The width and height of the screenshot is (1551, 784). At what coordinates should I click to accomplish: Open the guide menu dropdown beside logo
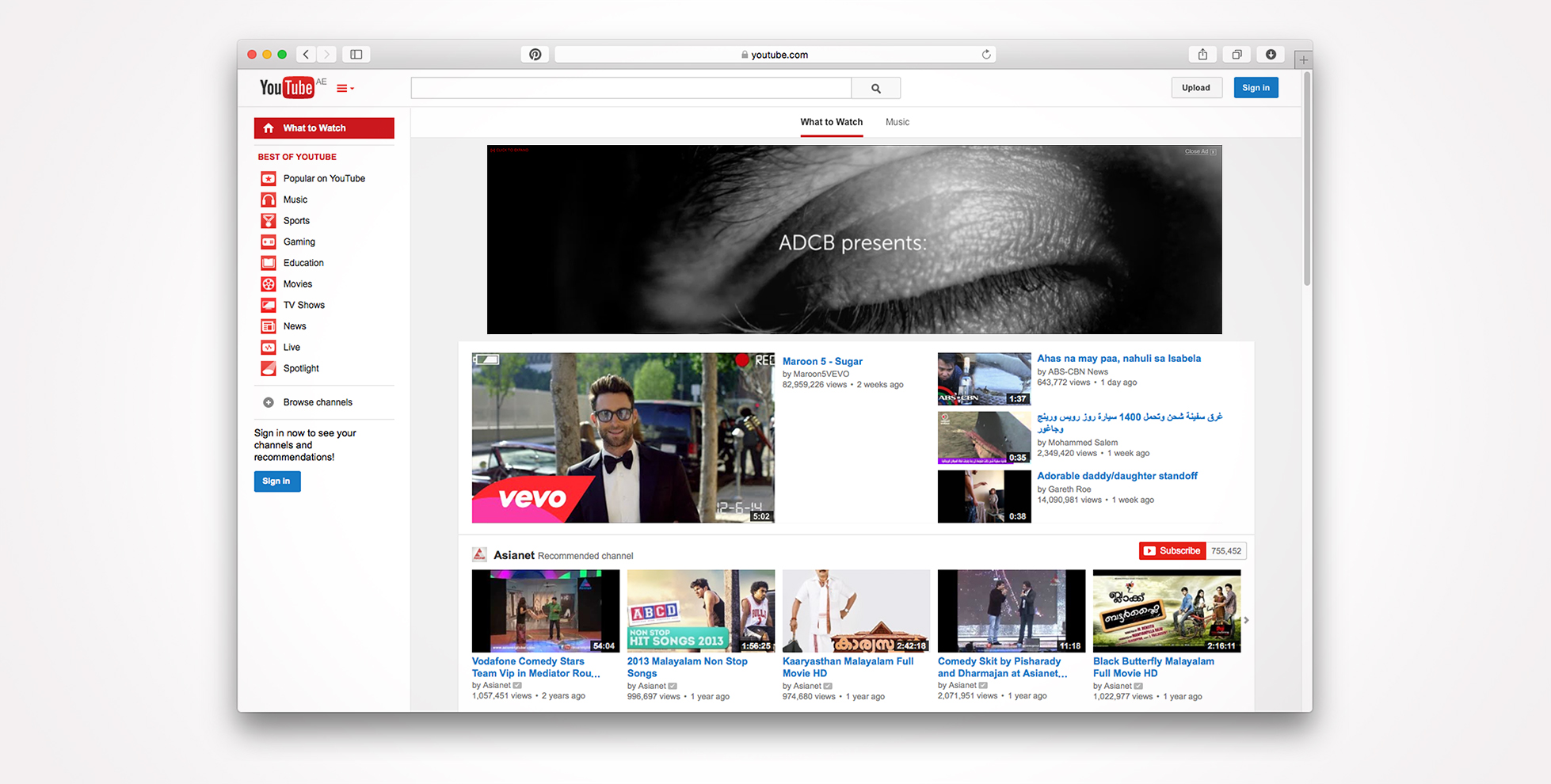pos(345,89)
